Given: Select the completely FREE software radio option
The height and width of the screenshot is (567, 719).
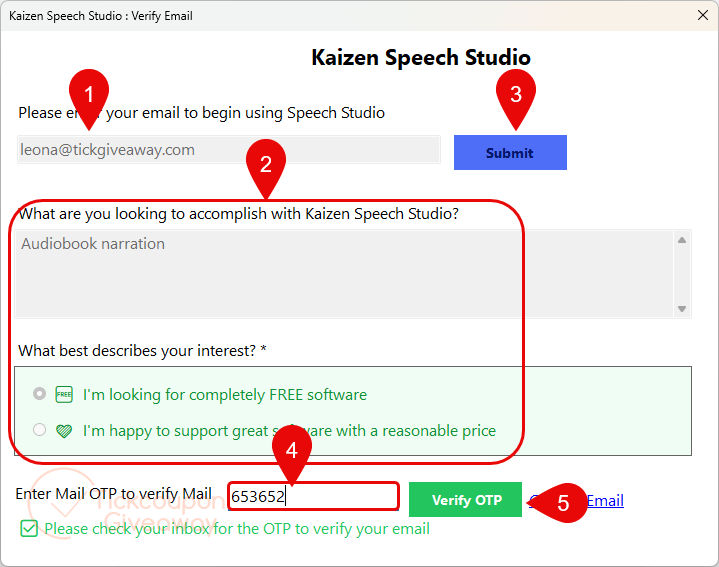Looking at the screenshot, I should pyautogui.click(x=39, y=394).
